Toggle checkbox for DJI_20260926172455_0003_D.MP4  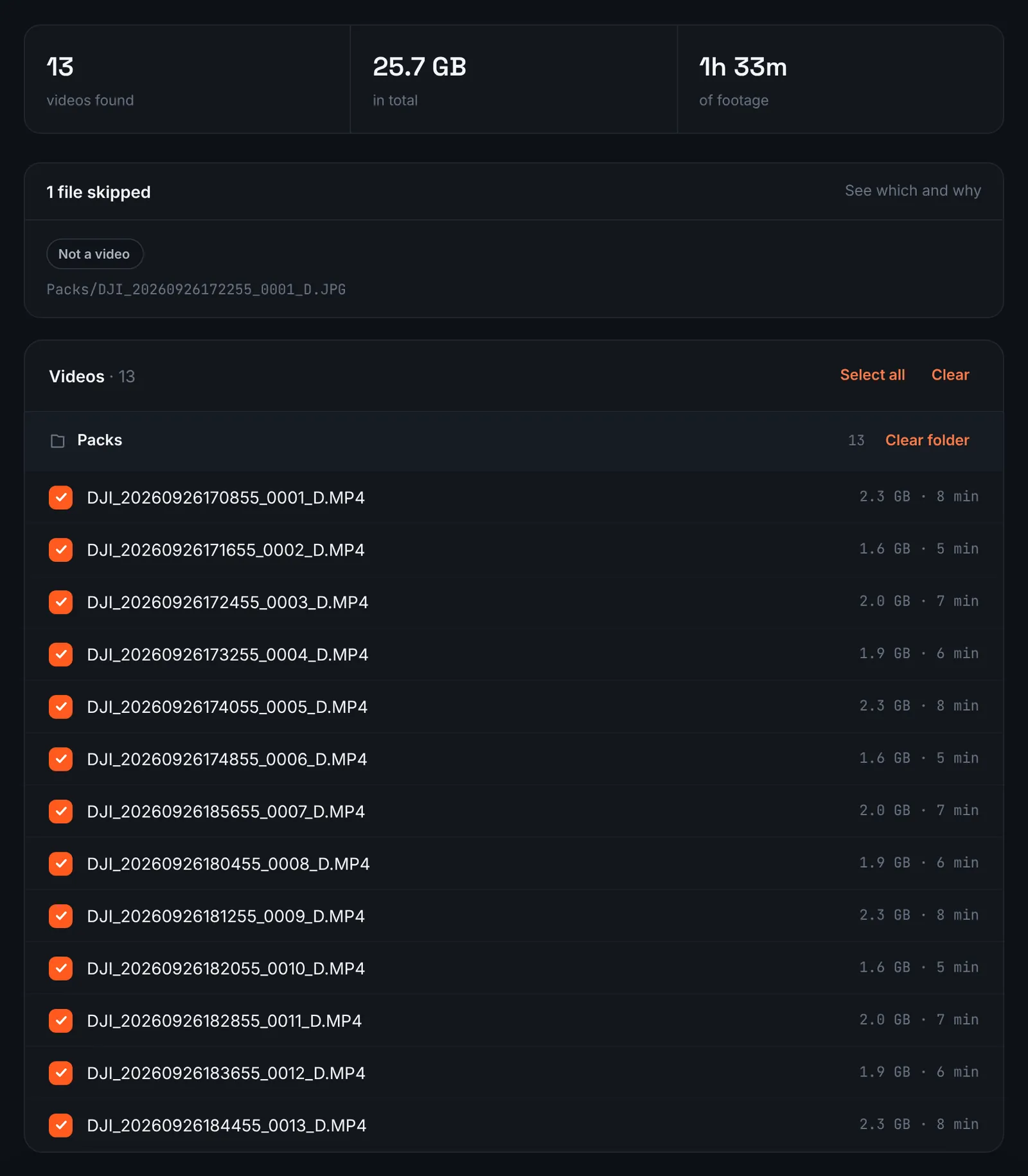(x=60, y=602)
